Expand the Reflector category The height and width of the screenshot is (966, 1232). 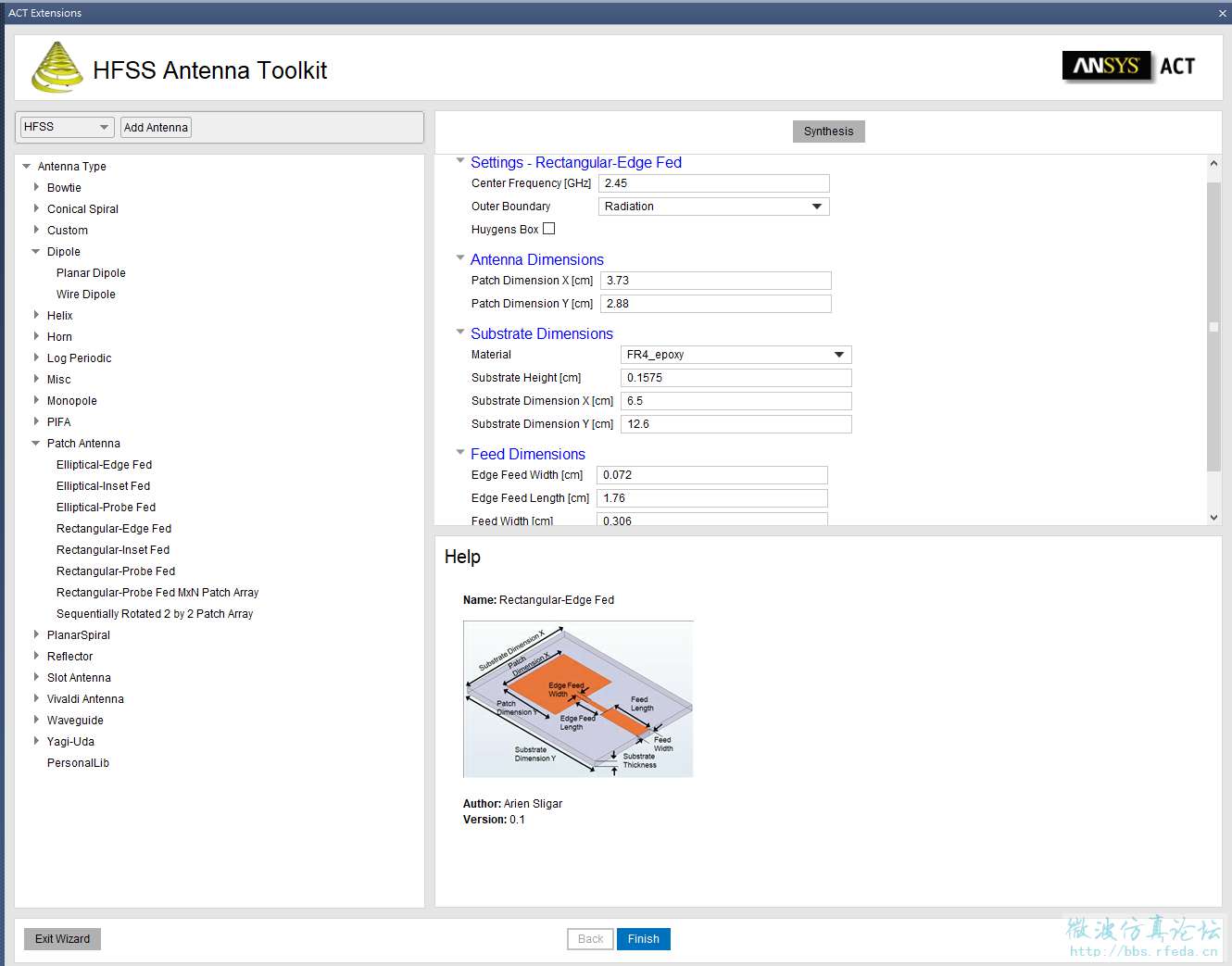pos(36,656)
